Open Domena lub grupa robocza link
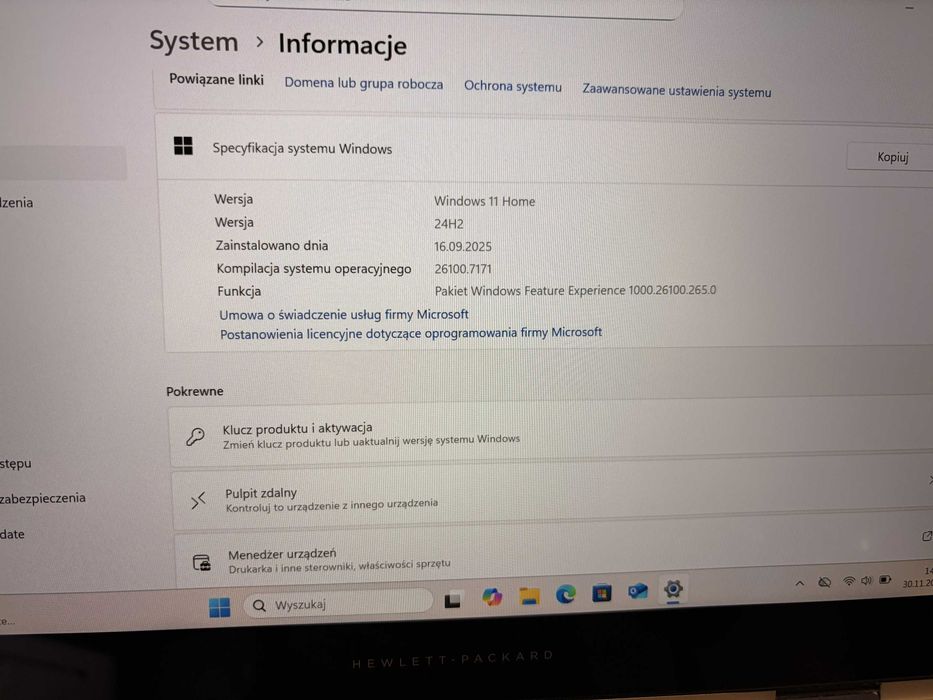The height and width of the screenshot is (700, 933). pos(364,83)
